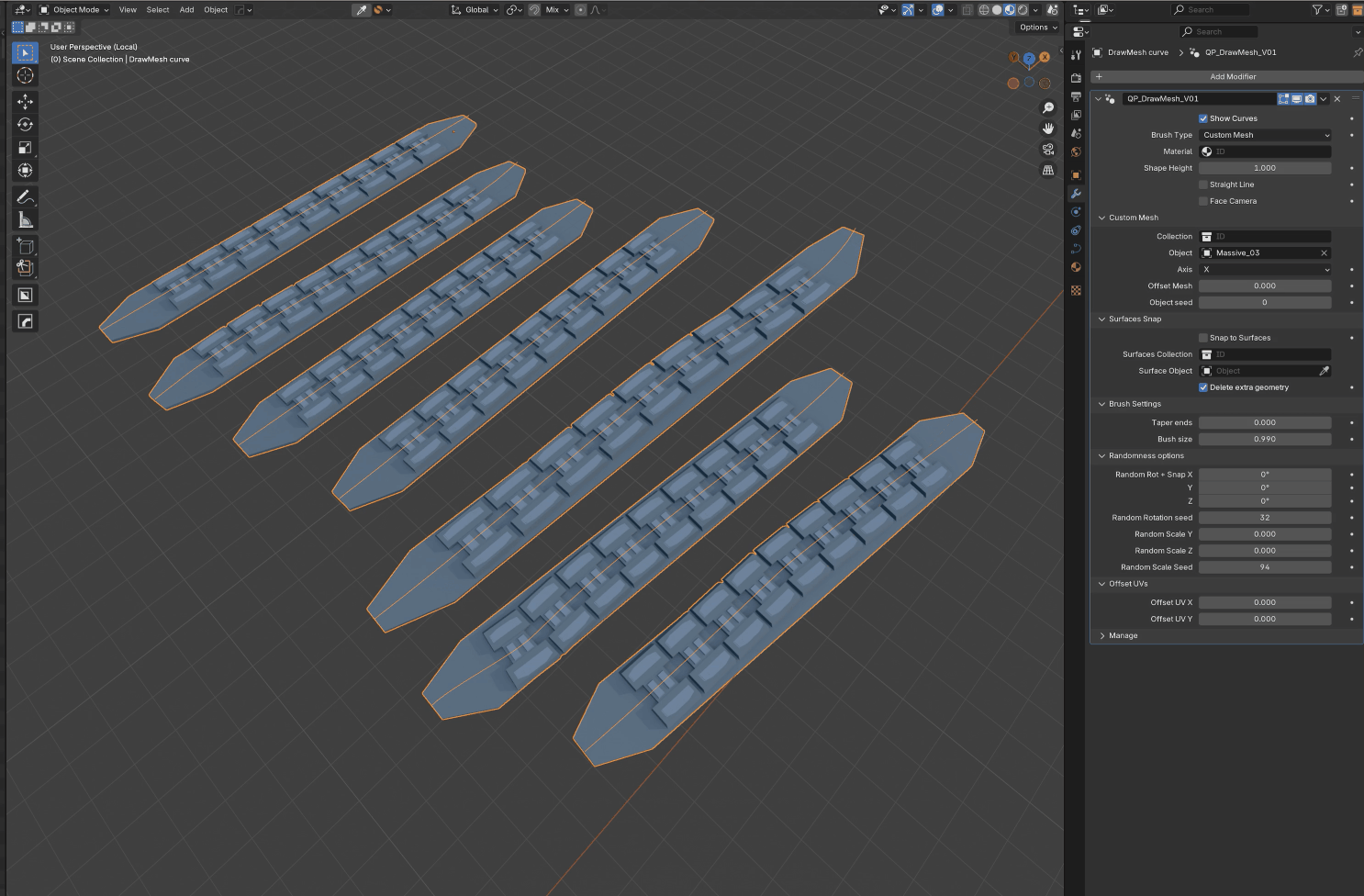Image resolution: width=1364 pixels, height=896 pixels.
Task: Enable the Face Camera checkbox
Action: pyautogui.click(x=1203, y=201)
